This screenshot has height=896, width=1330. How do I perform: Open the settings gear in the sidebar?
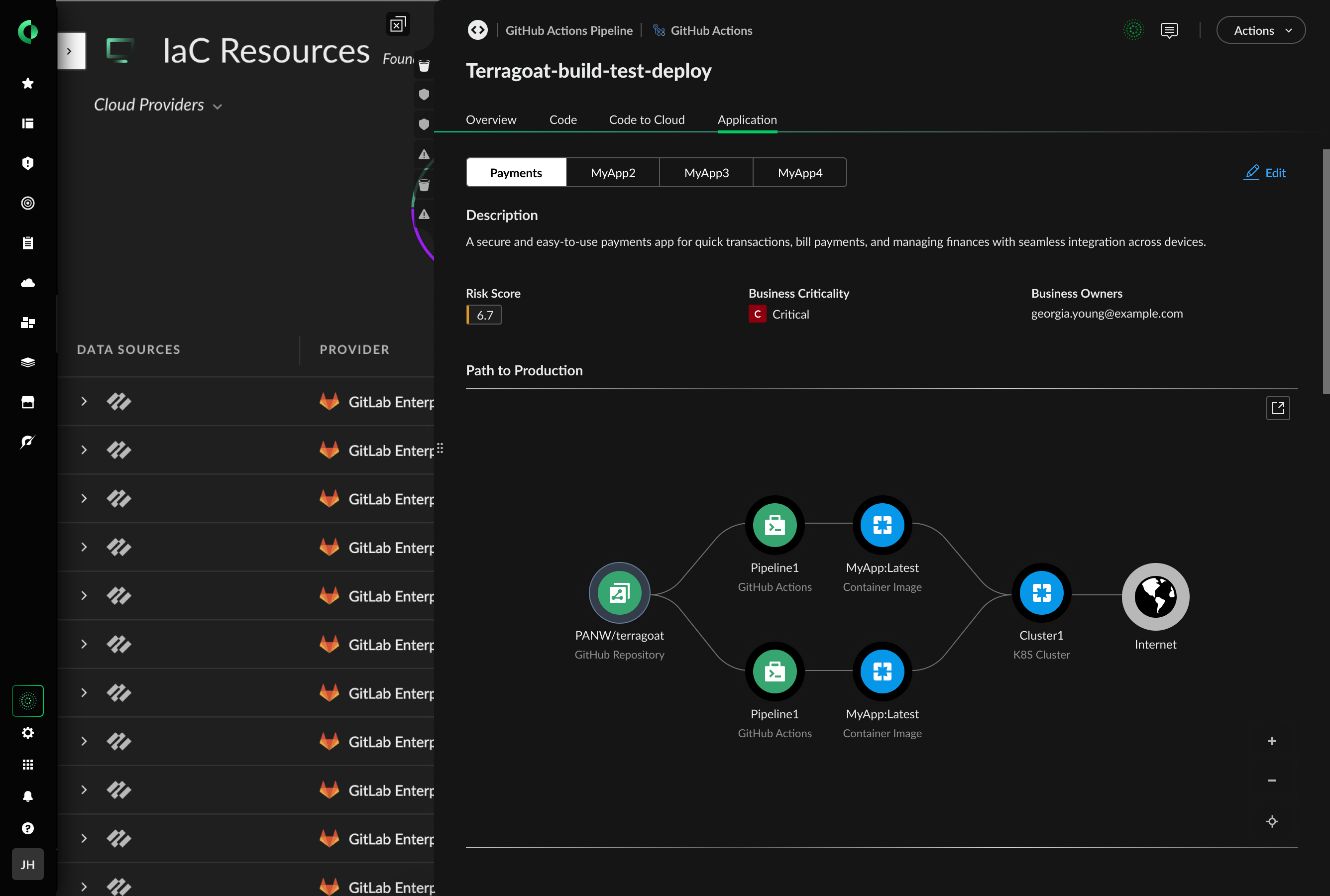coord(27,733)
